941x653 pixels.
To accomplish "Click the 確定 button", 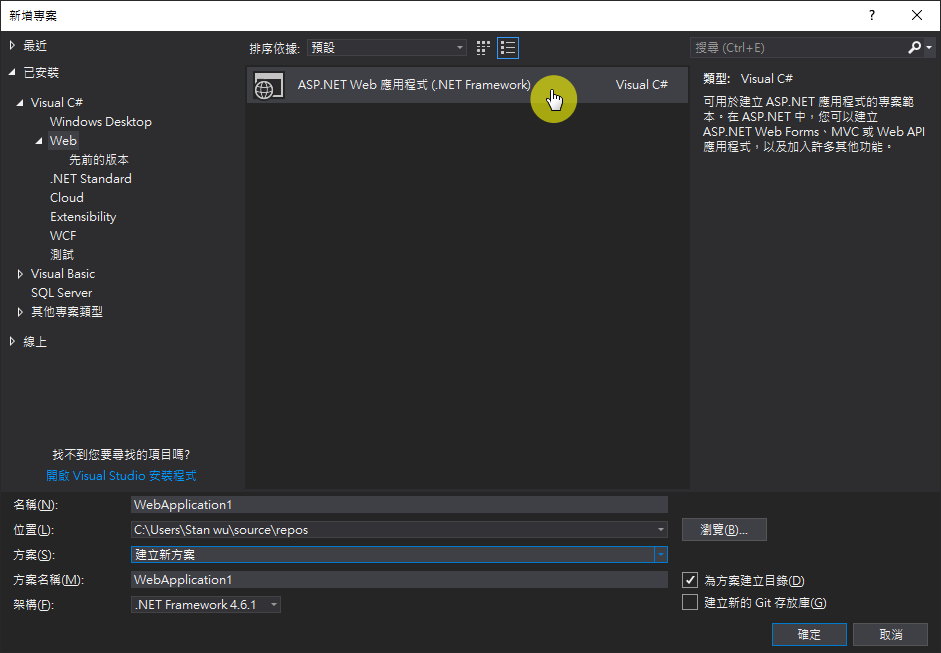I will tap(809, 634).
